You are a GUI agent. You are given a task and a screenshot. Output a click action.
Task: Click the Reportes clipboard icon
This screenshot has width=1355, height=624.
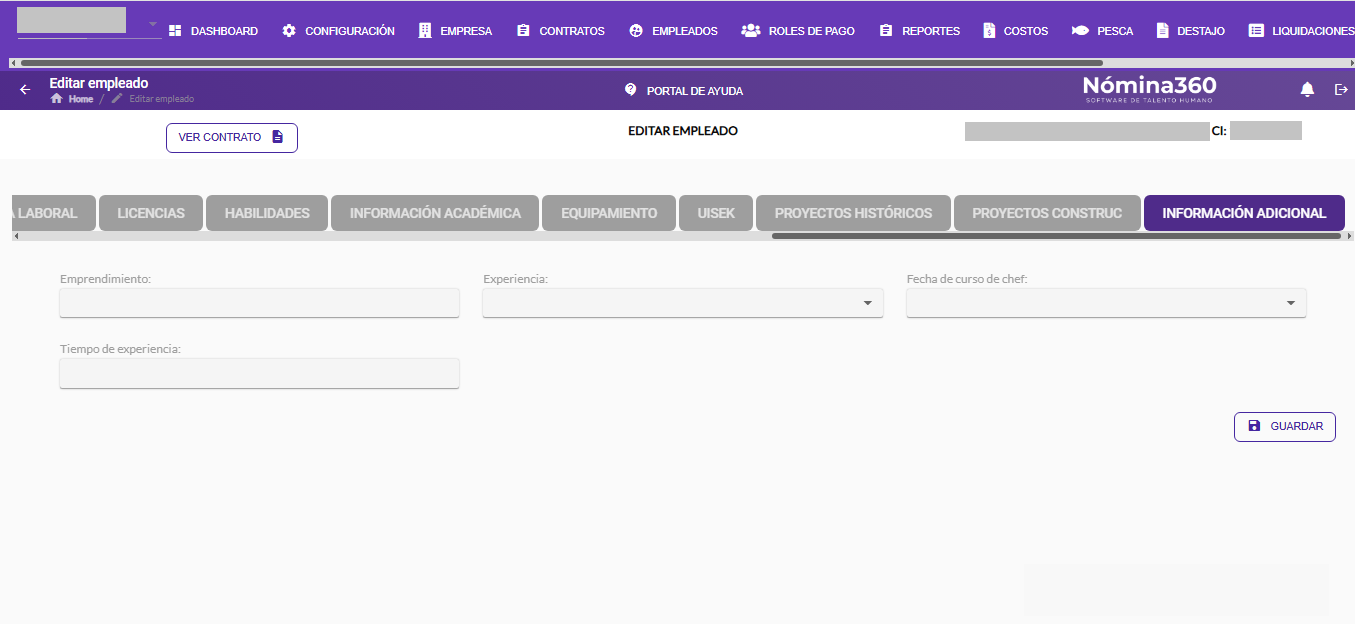pos(886,31)
